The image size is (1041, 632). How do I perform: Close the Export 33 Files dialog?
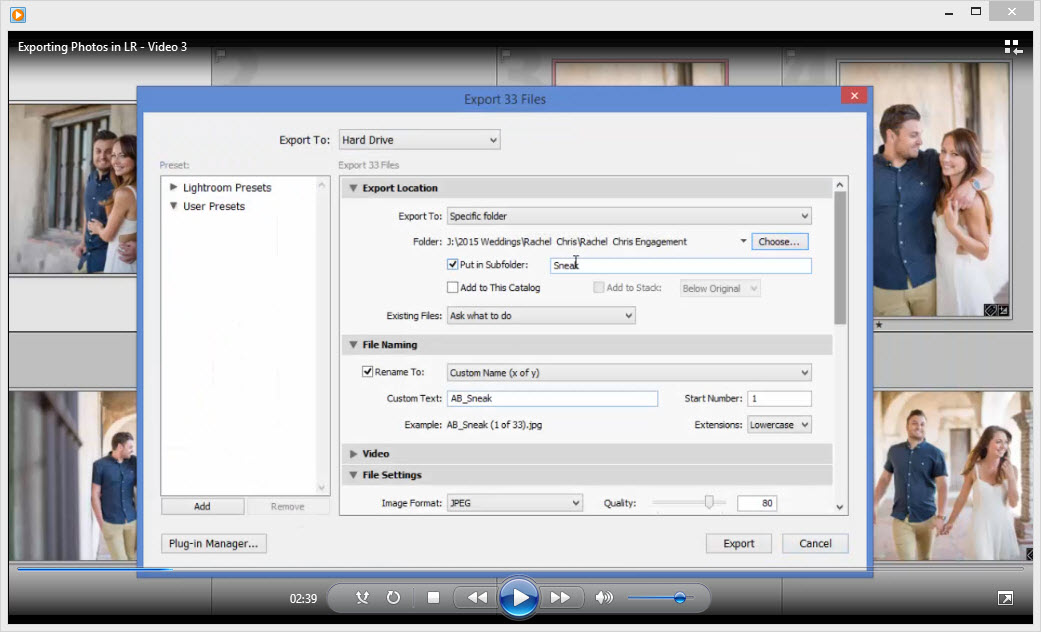854,96
